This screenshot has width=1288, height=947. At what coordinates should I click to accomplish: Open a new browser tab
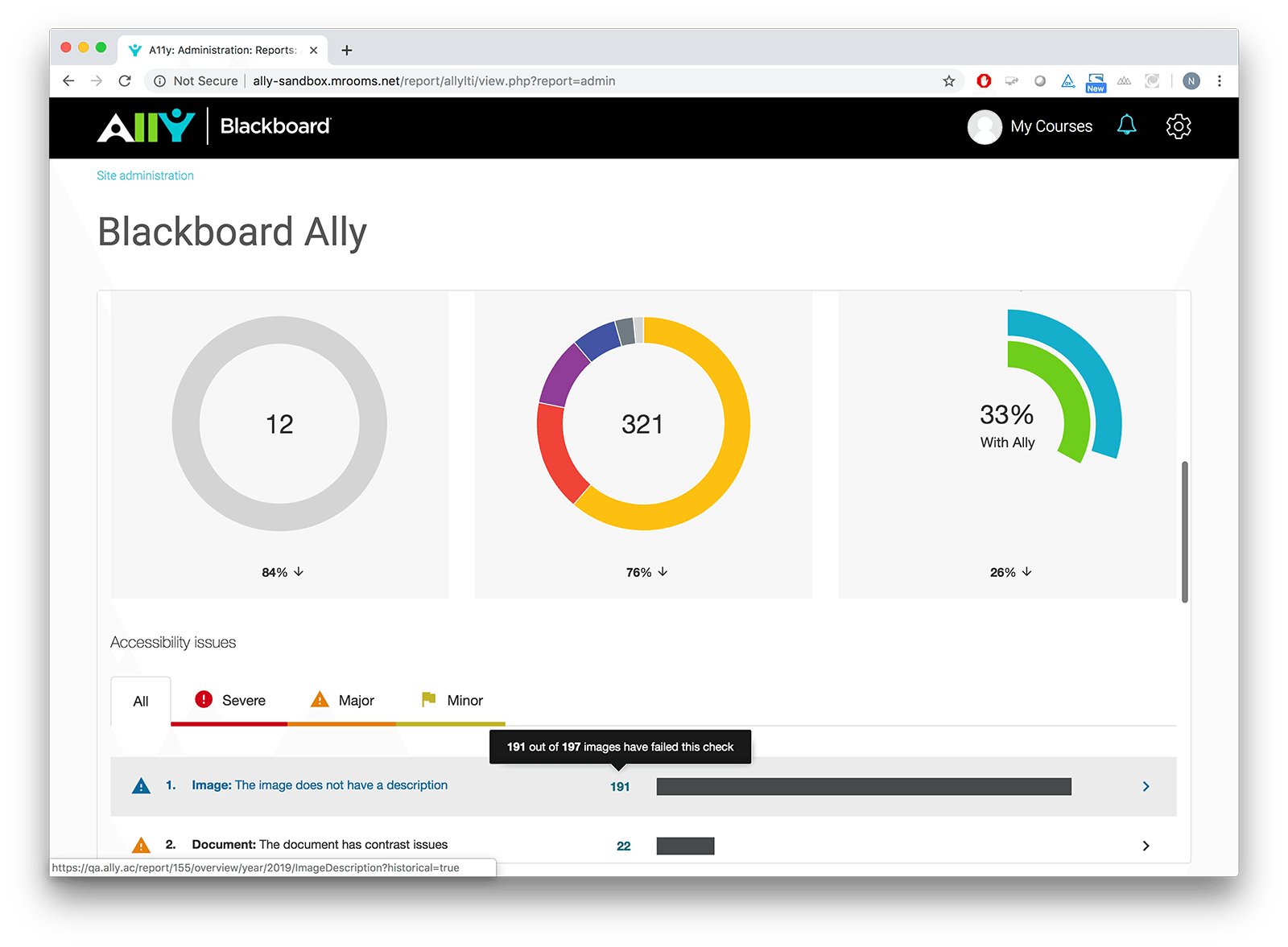click(347, 50)
